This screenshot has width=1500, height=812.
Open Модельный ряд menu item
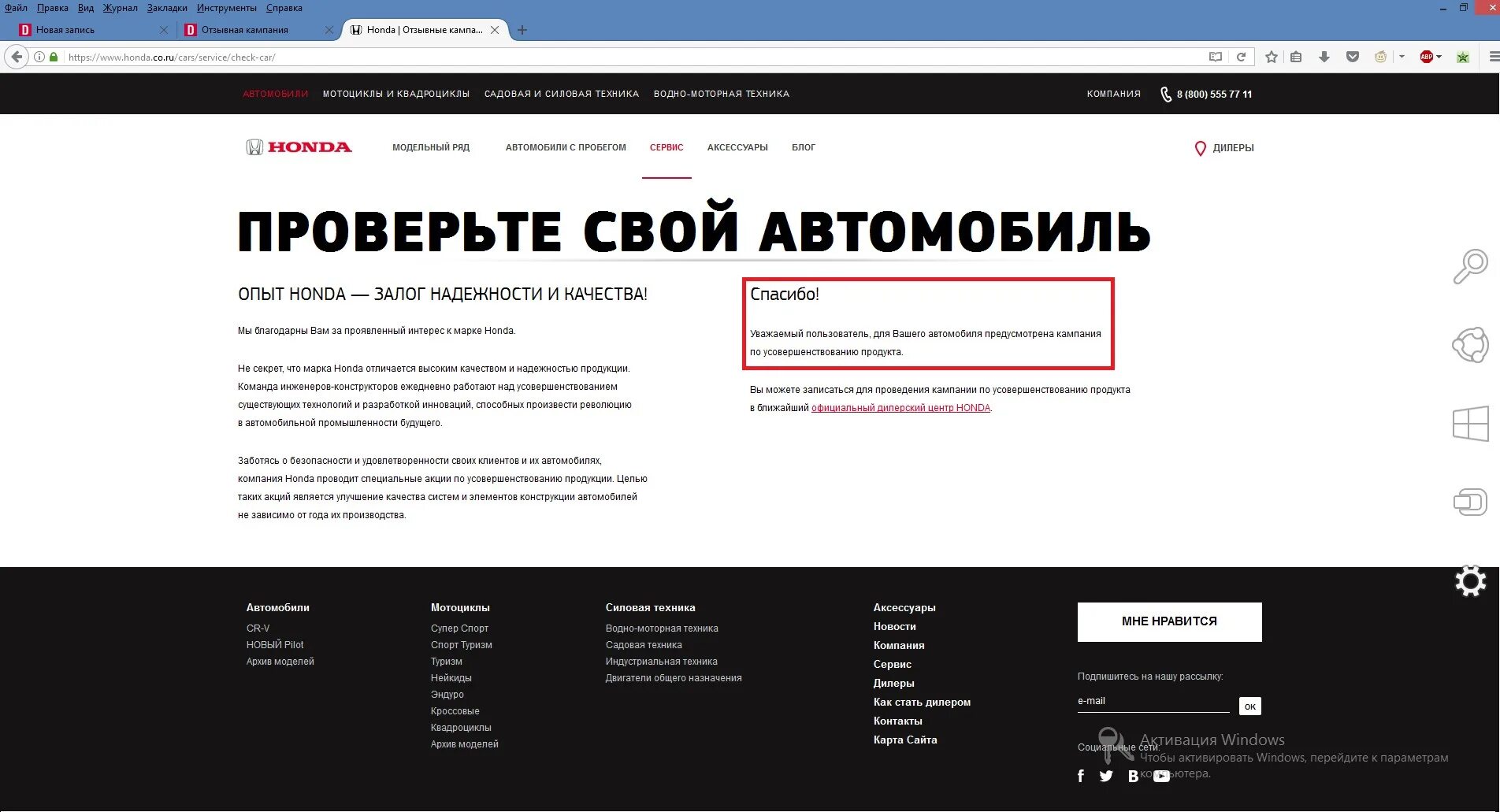pos(431,147)
